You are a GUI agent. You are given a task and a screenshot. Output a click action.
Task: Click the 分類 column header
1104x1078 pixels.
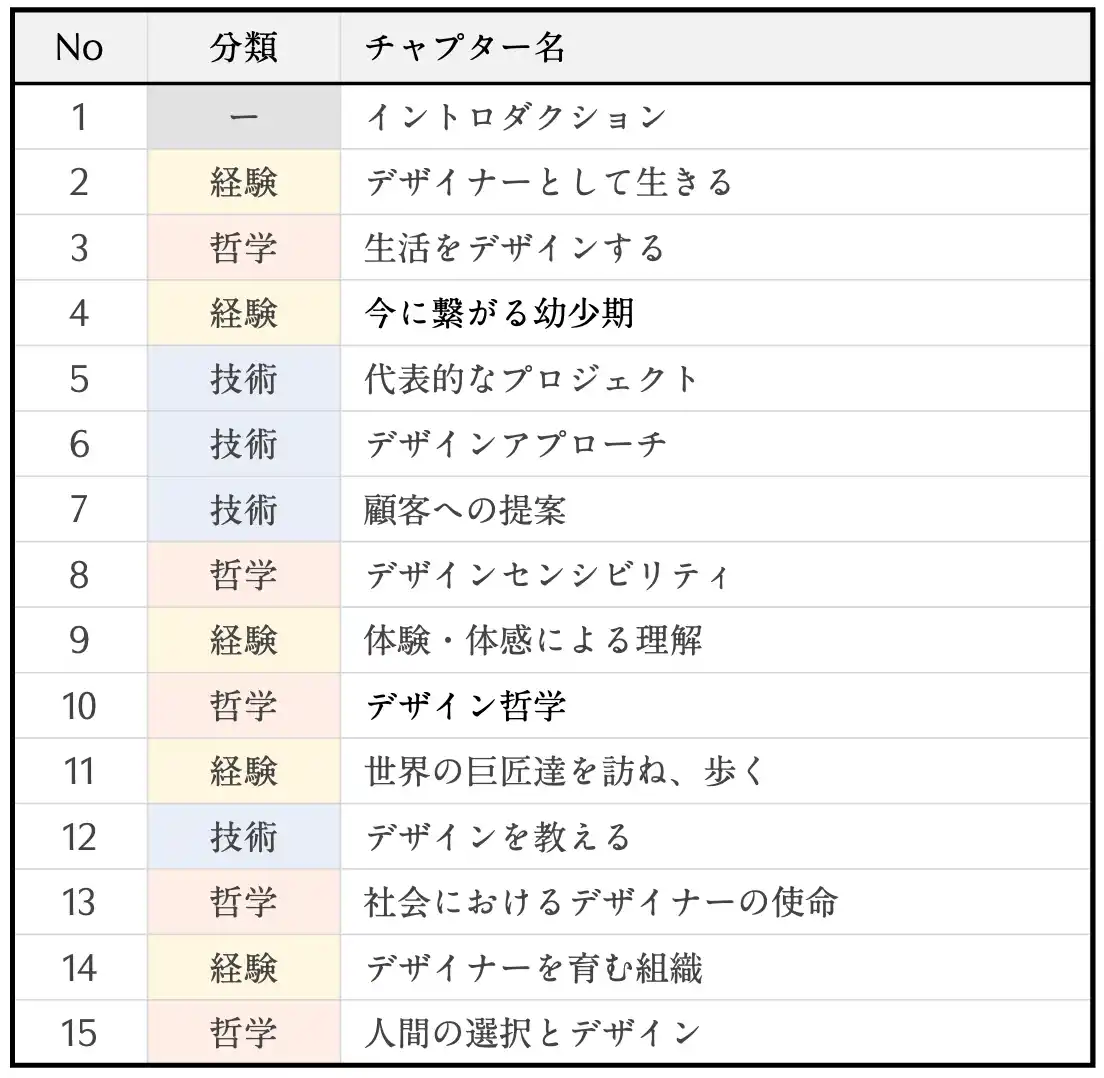pos(244,48)
